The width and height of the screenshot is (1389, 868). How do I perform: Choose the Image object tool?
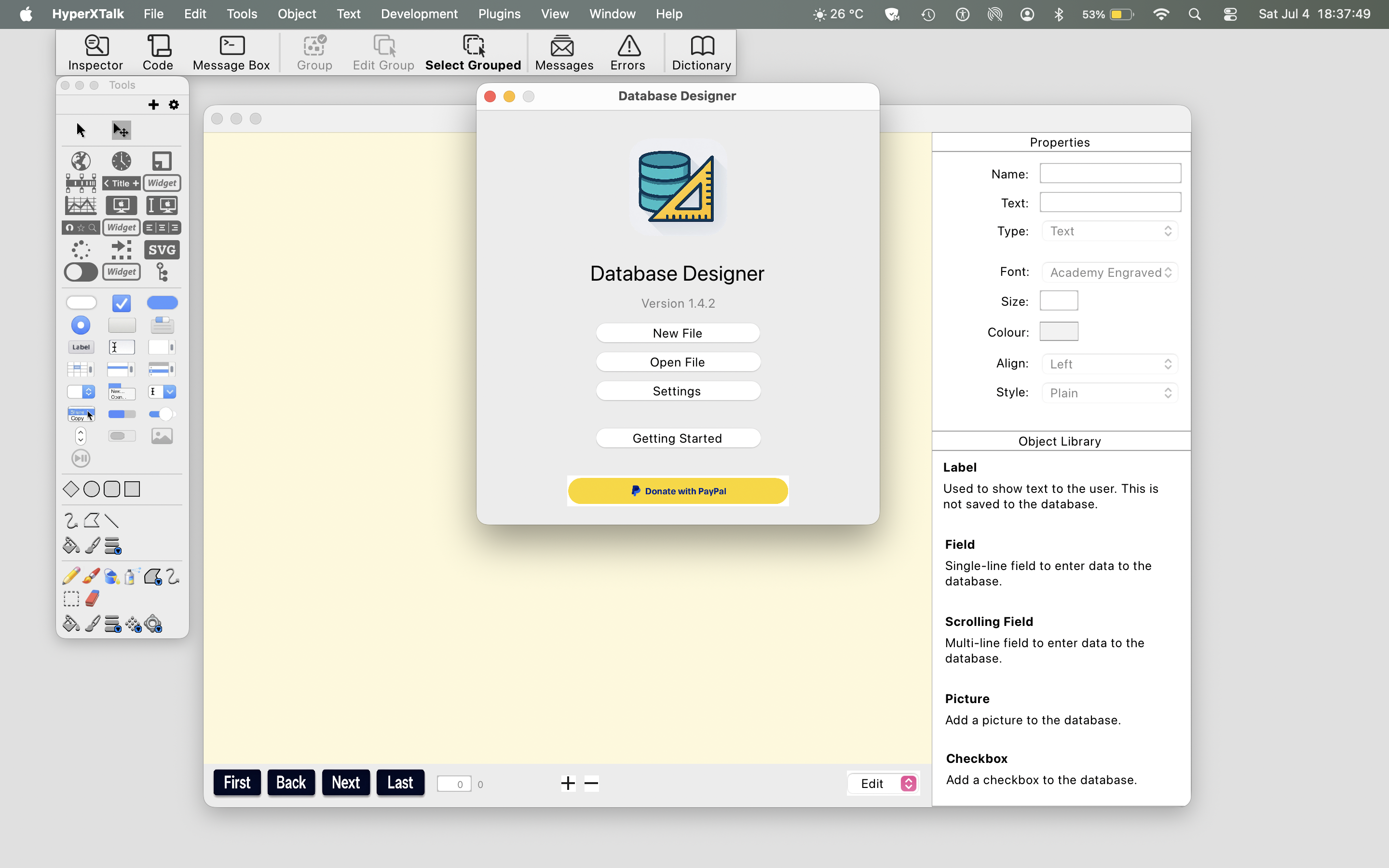162,436
